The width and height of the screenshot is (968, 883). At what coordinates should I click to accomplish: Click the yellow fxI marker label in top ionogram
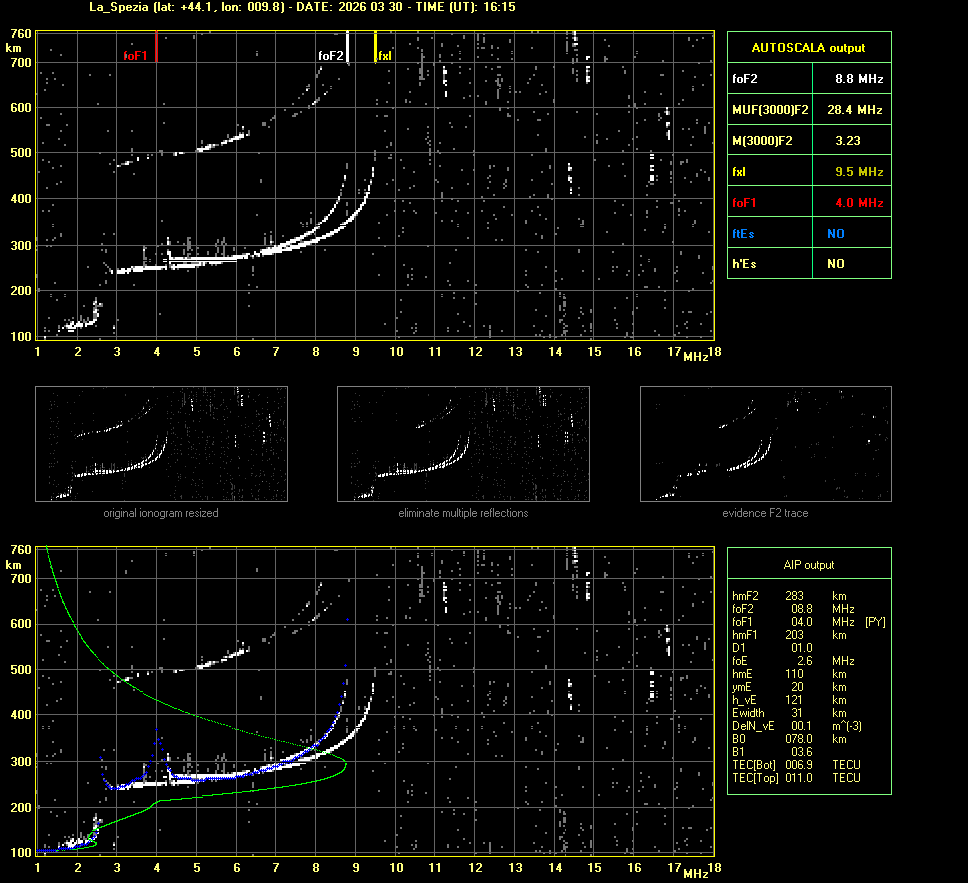385,56
